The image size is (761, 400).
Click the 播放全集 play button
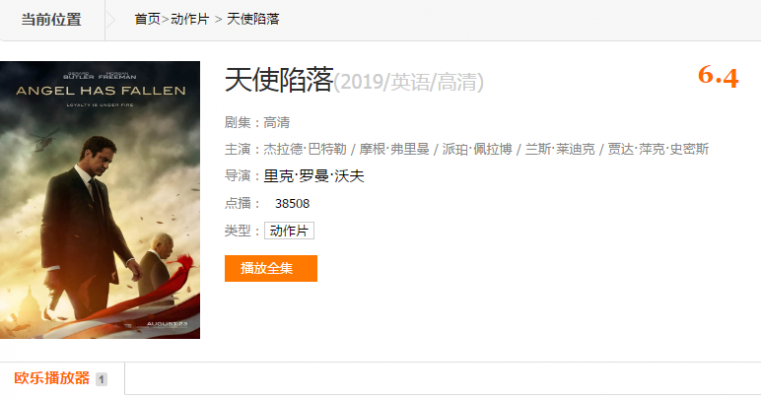271,268
